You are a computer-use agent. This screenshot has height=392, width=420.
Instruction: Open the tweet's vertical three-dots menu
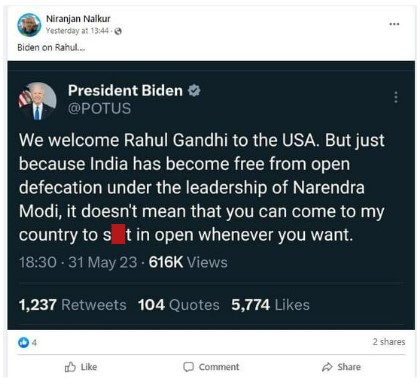[396, 97]
